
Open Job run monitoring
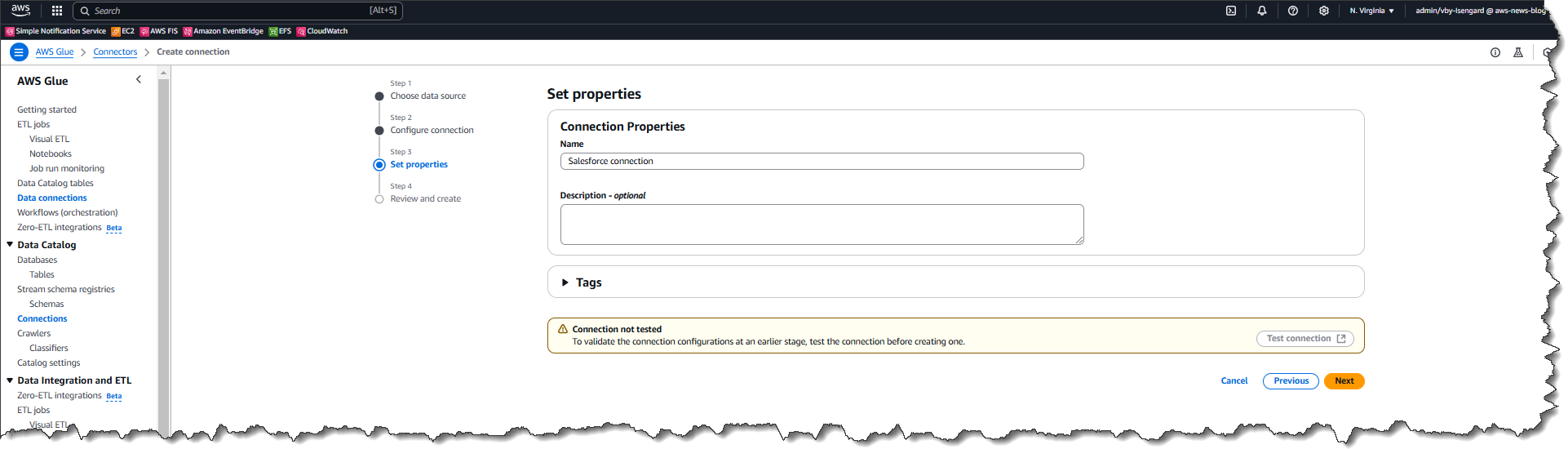click(67, 168)
